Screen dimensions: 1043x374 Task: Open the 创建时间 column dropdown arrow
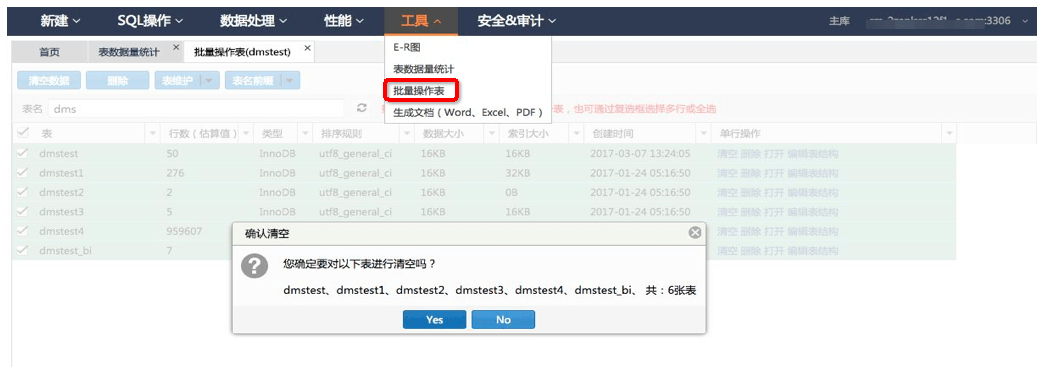tap(704, 134)
